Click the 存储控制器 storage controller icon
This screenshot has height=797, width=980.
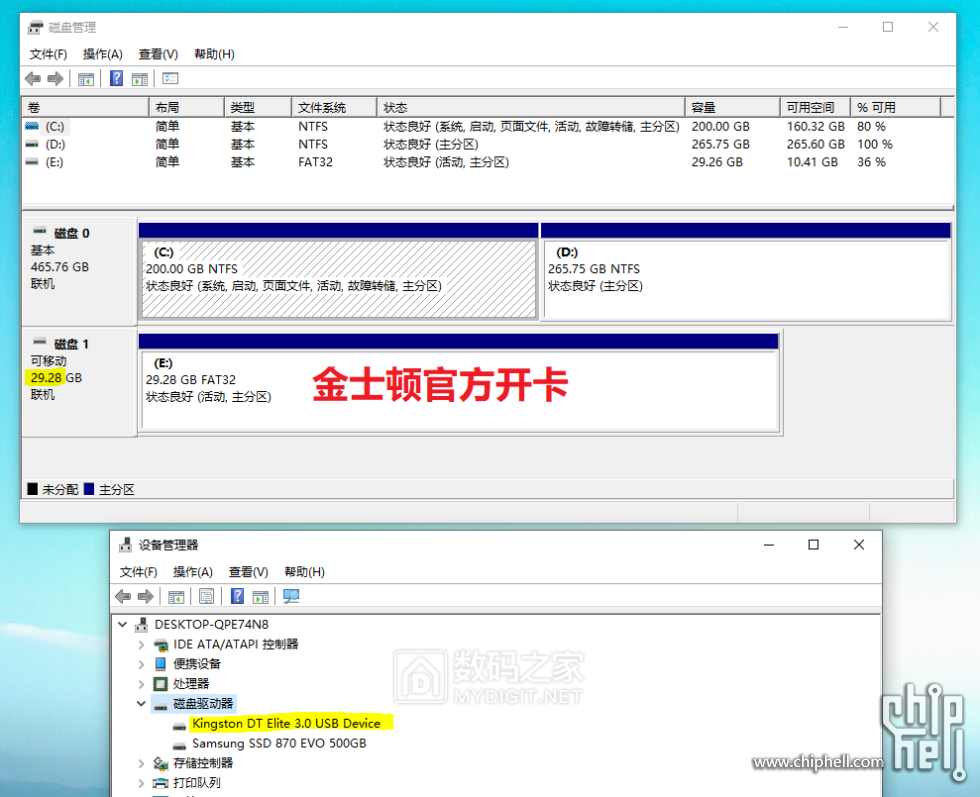pos(161,763)
